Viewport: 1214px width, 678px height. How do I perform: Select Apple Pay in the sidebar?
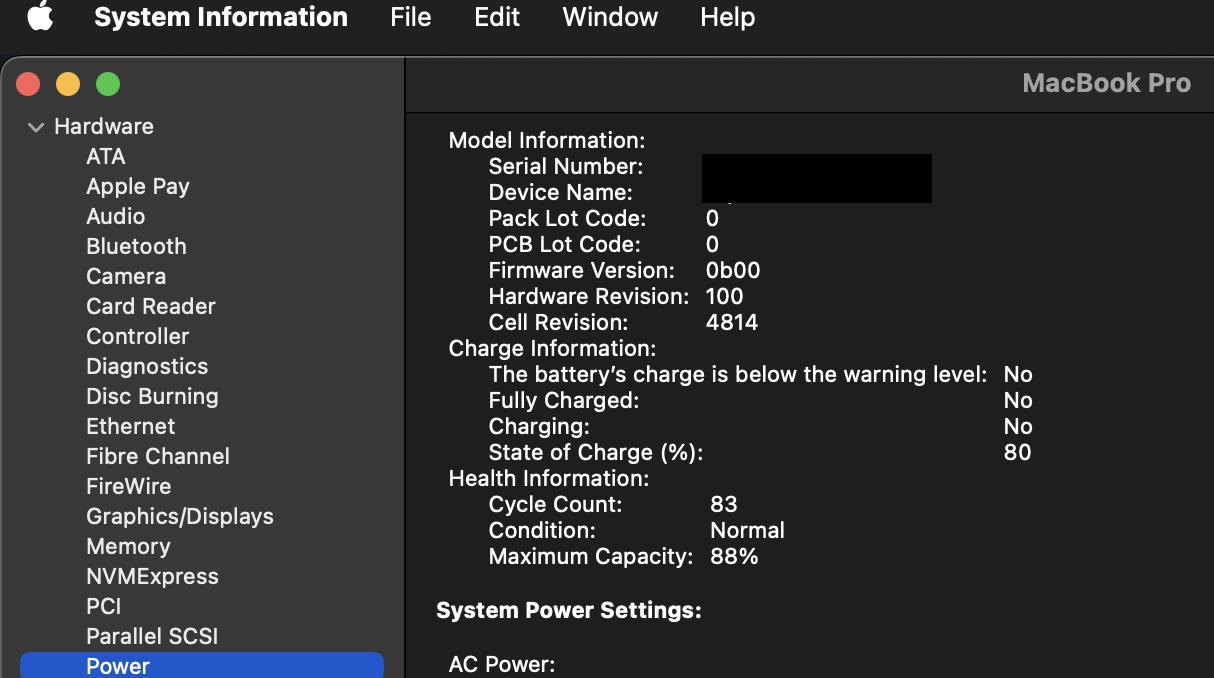coord(138,187)
